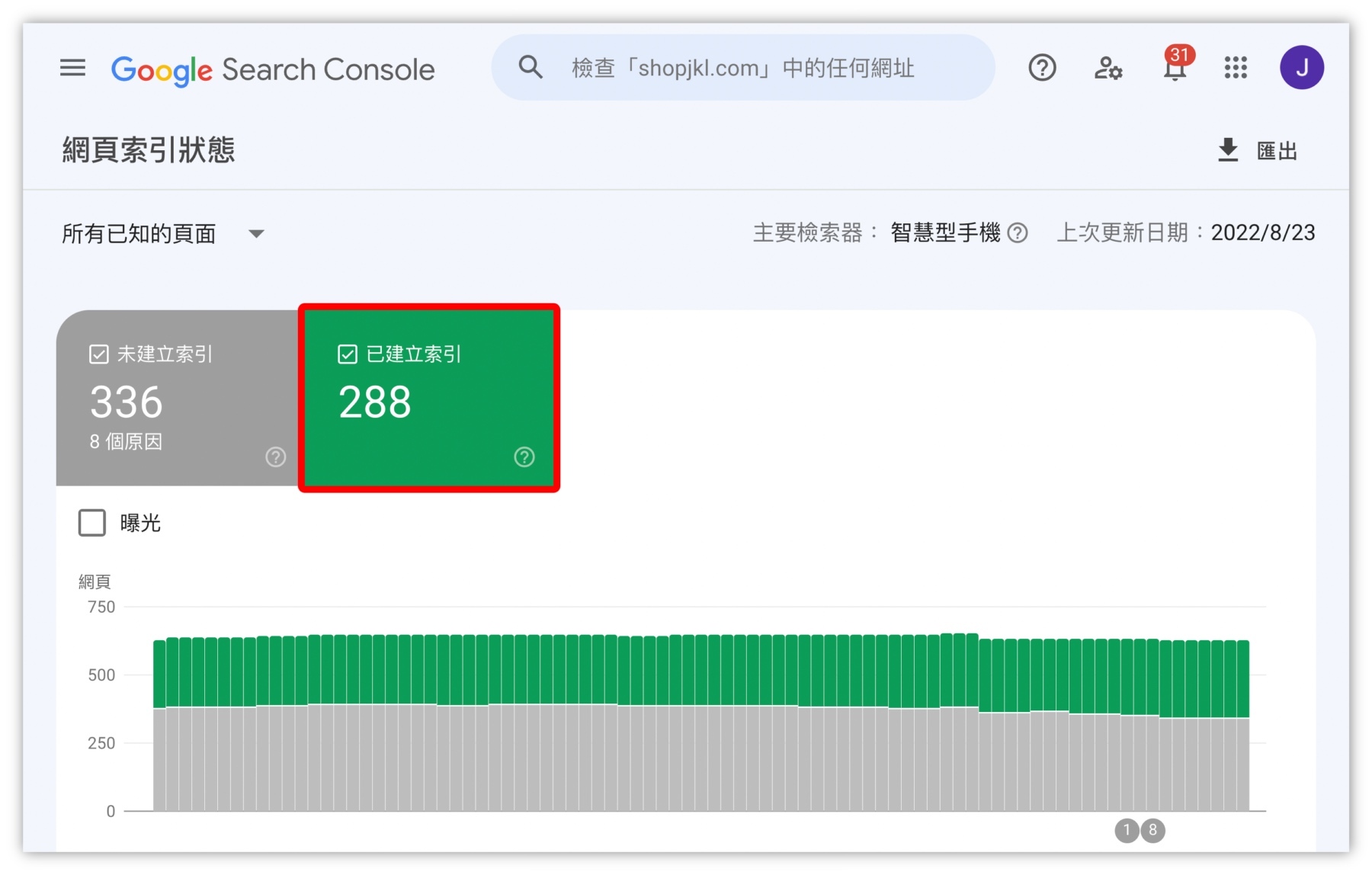Open the help question mark icon

[1041, 69]
